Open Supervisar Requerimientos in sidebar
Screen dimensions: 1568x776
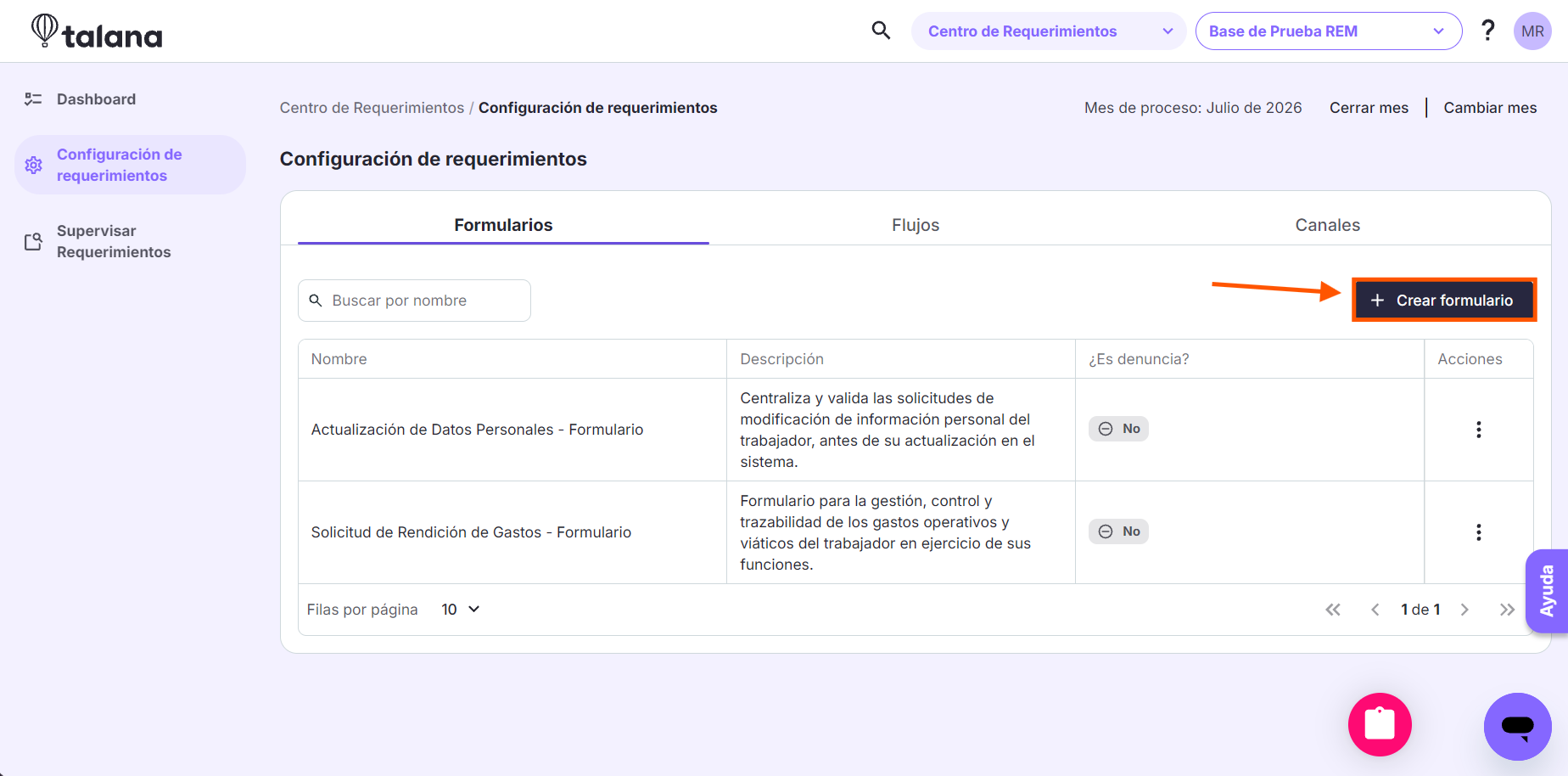click(130, 242)
